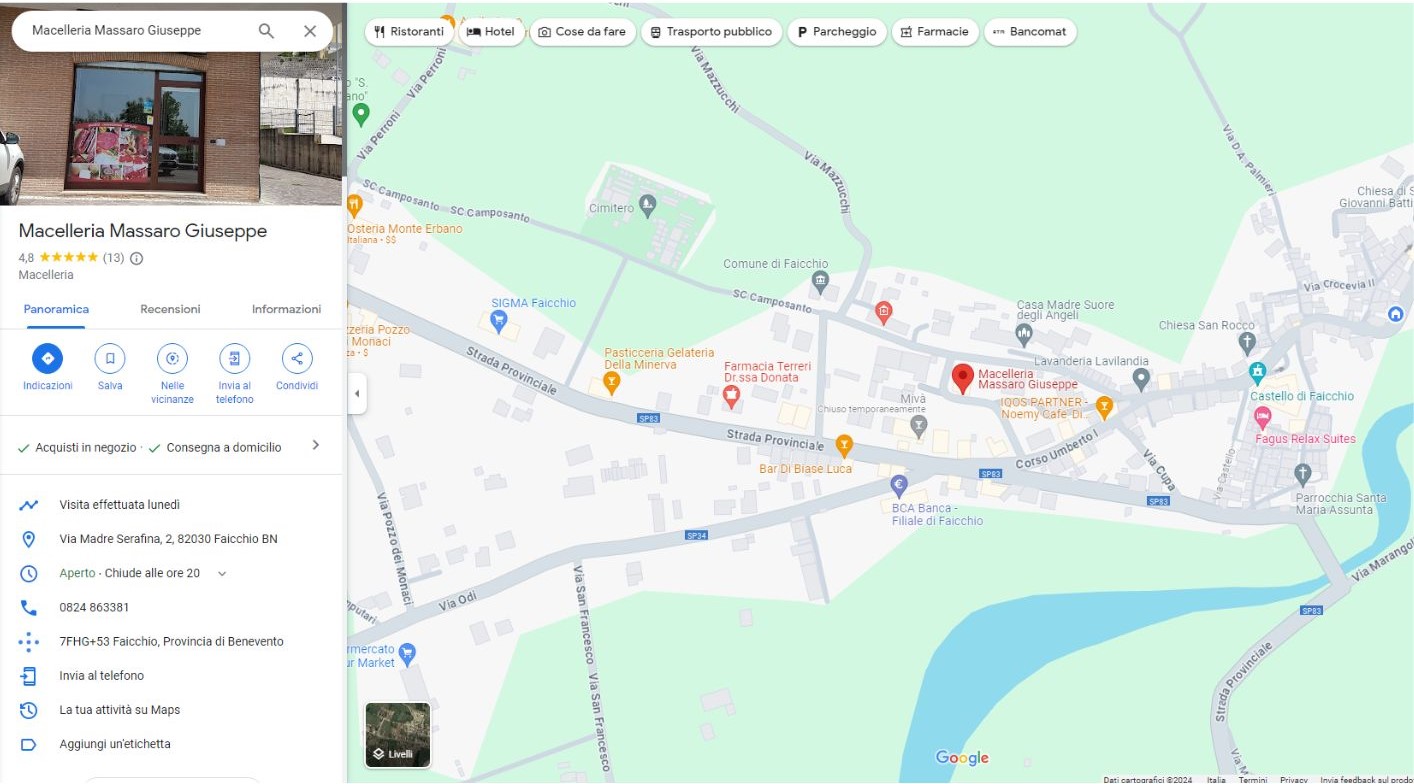This screenshot has height=784, width=1414.
Task: Click the reviews count (13)
Action: click(113, 258)
